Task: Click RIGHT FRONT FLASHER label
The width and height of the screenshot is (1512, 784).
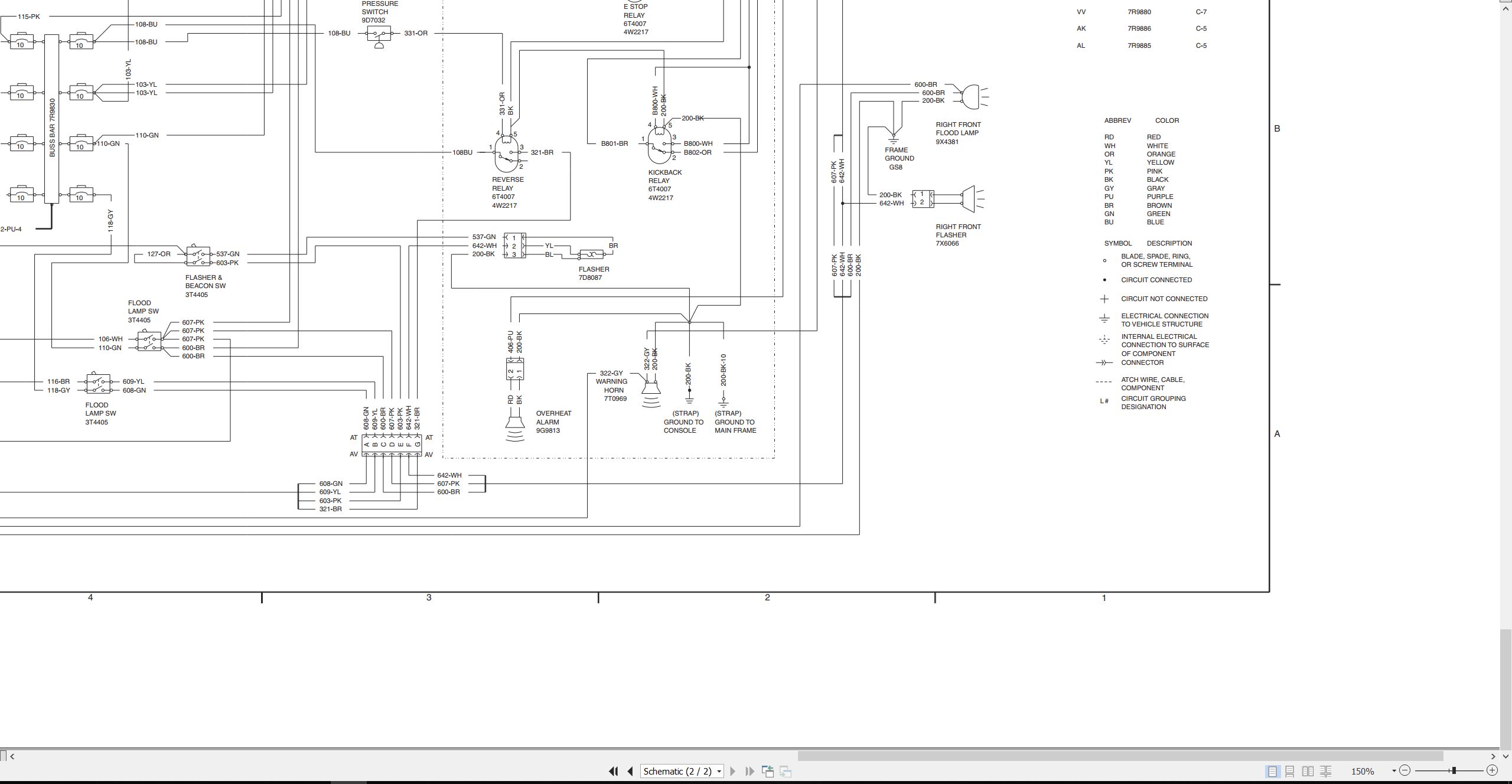Action: (958, 231)
